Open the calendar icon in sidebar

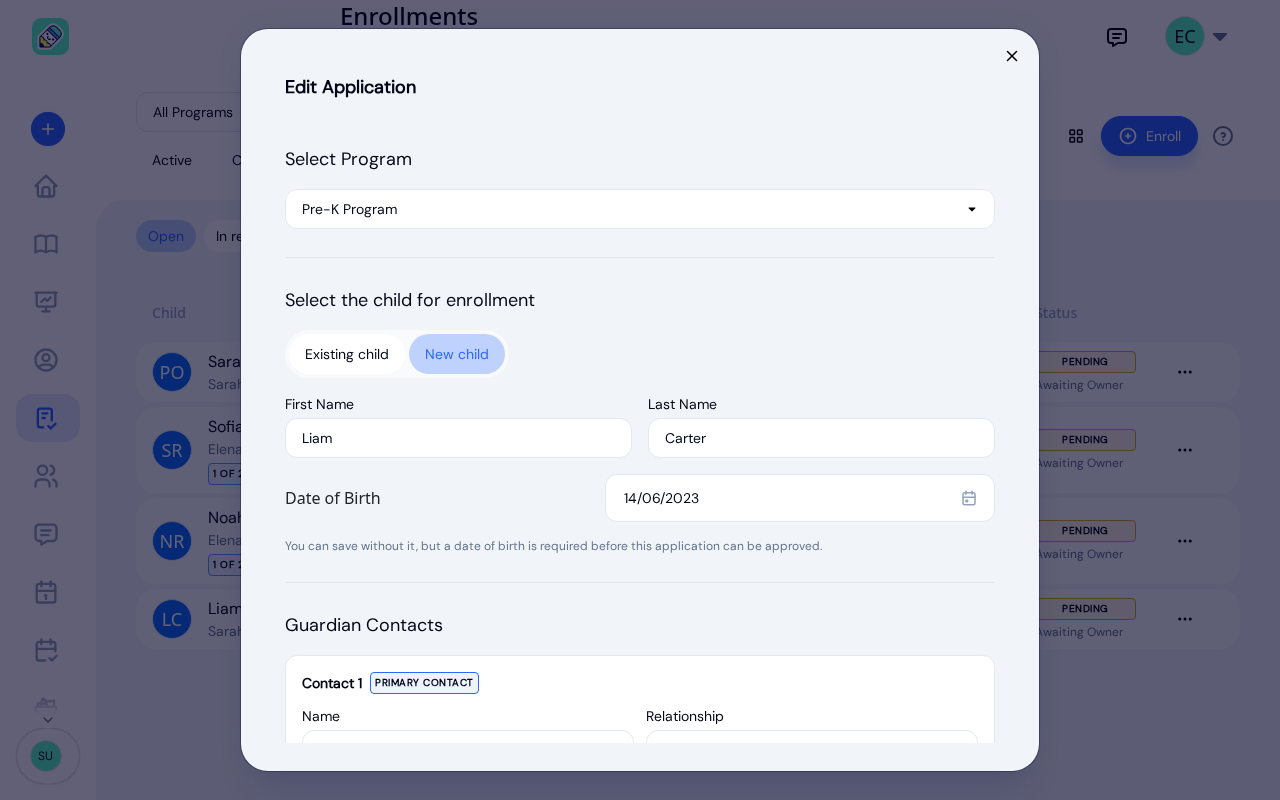[46, 592]
